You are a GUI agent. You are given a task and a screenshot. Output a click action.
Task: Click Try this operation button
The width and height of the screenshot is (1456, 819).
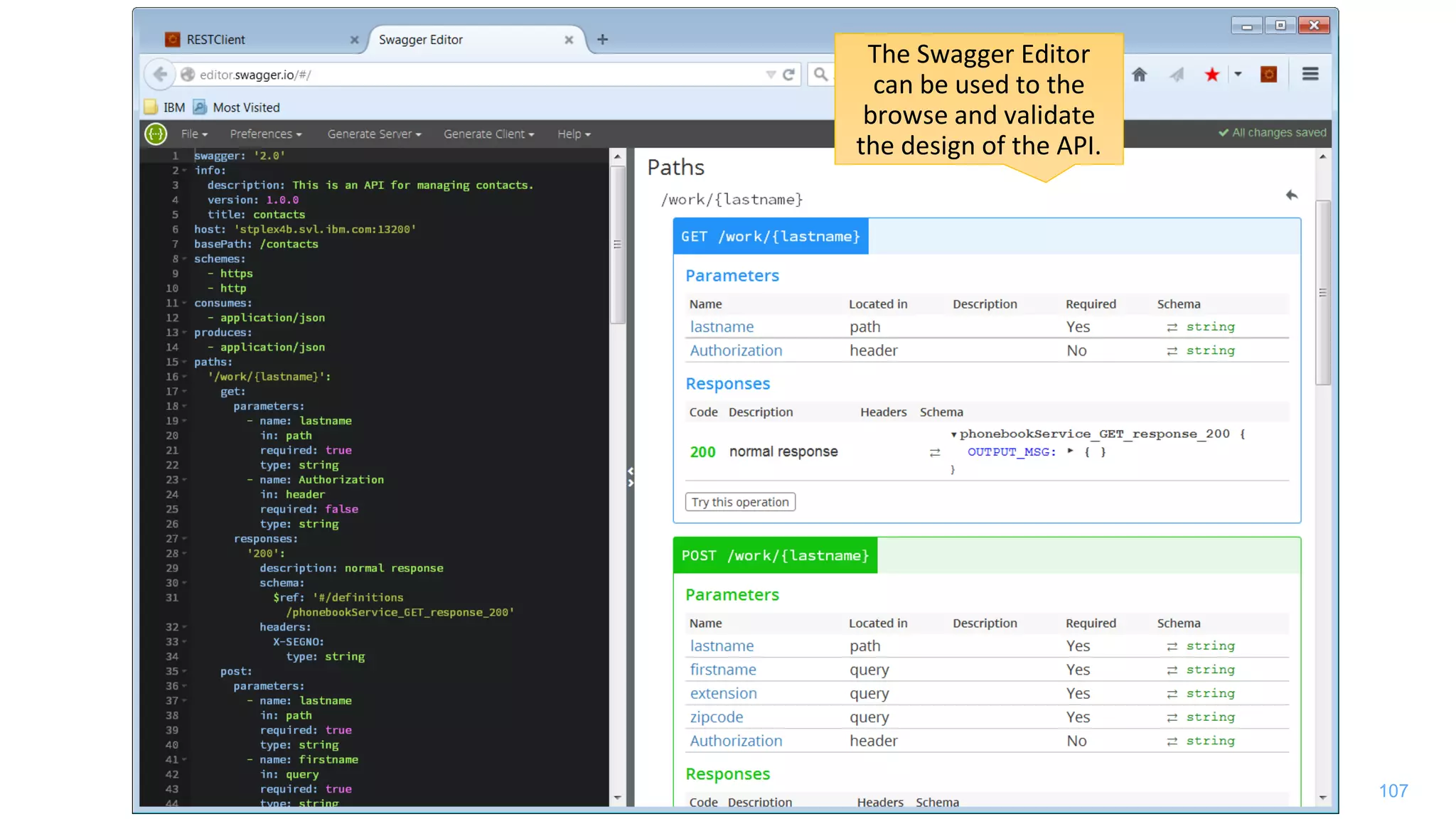pyautogui.click(x=740, y=502)
